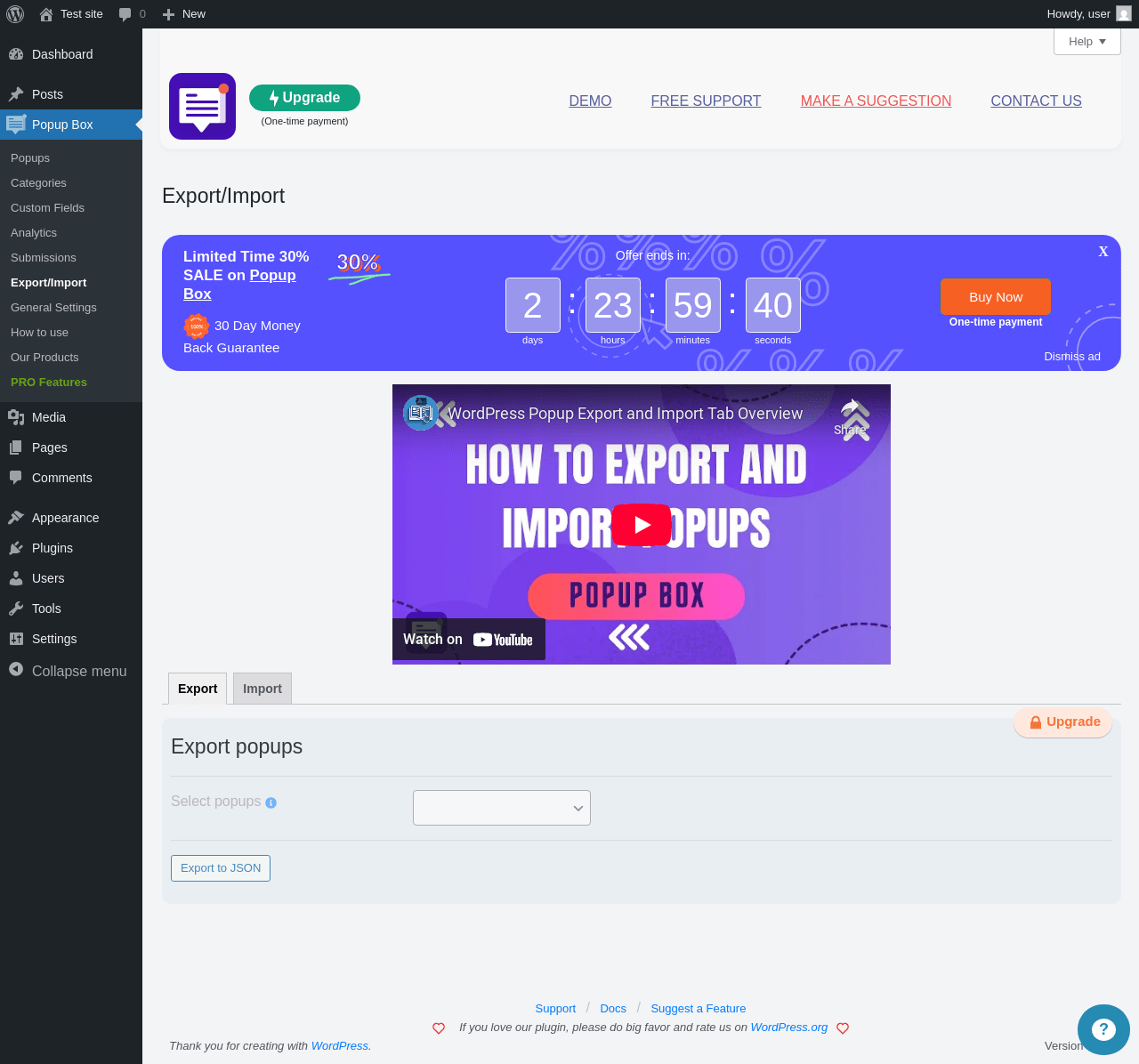The height and width of the screenshot is (1064, 1139).
Task: Click the YouTube Share arrow icon
Action: [x=850, y=408]
